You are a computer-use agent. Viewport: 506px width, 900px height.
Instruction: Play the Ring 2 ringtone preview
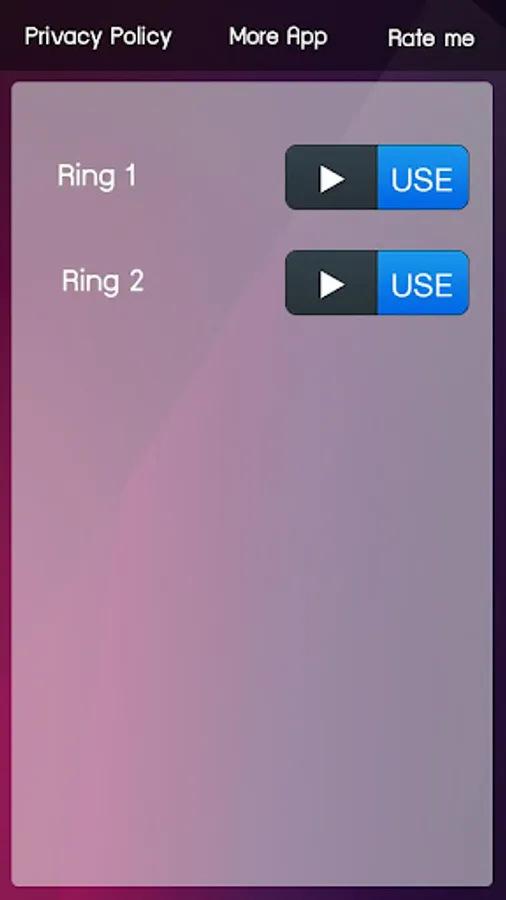[332, 283]
